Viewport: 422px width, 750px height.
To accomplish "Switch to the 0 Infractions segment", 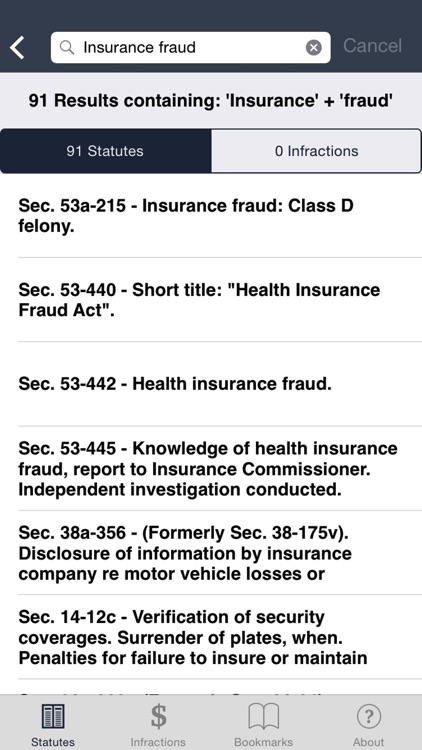I will point(316,151).
